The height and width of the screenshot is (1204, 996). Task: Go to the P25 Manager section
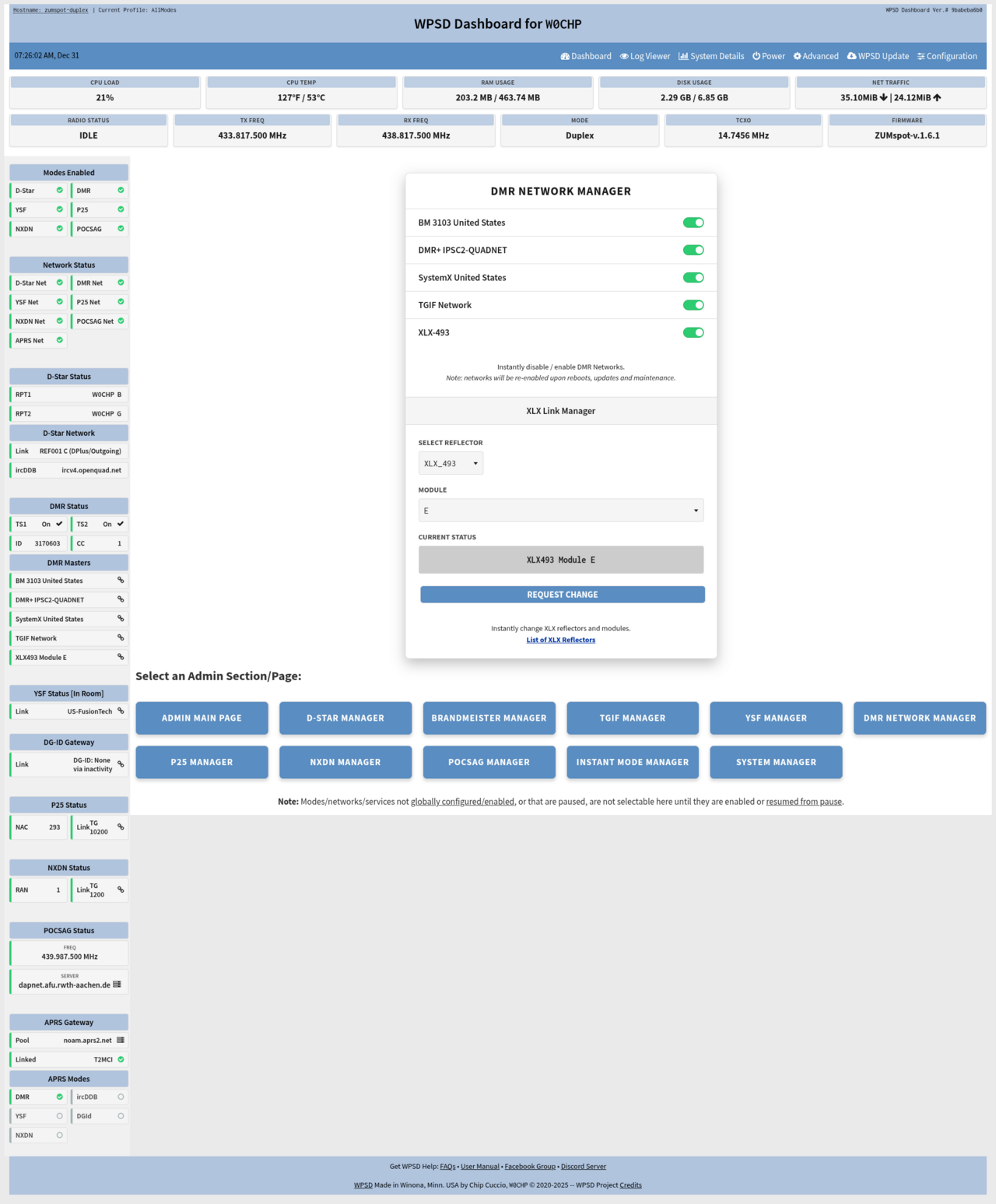point(202,763)
